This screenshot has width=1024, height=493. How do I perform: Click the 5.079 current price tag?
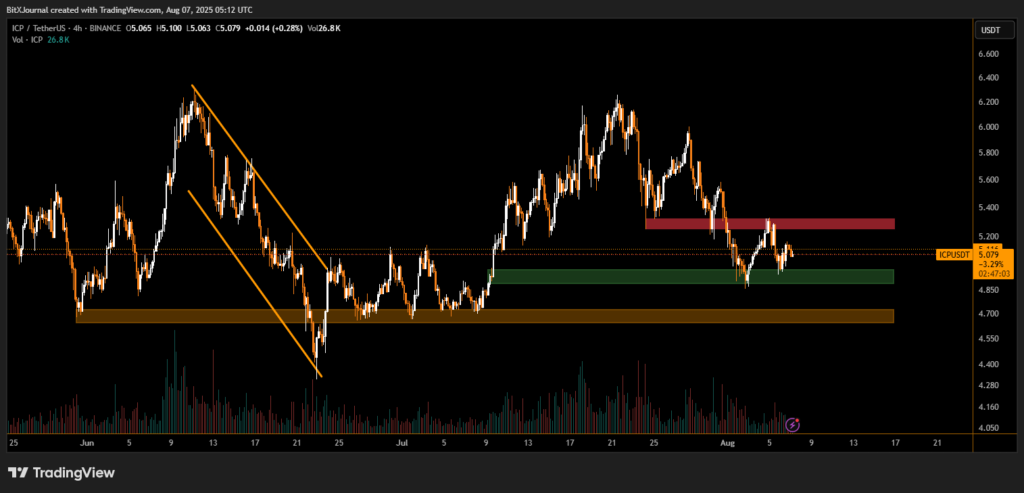pos(994,256)
